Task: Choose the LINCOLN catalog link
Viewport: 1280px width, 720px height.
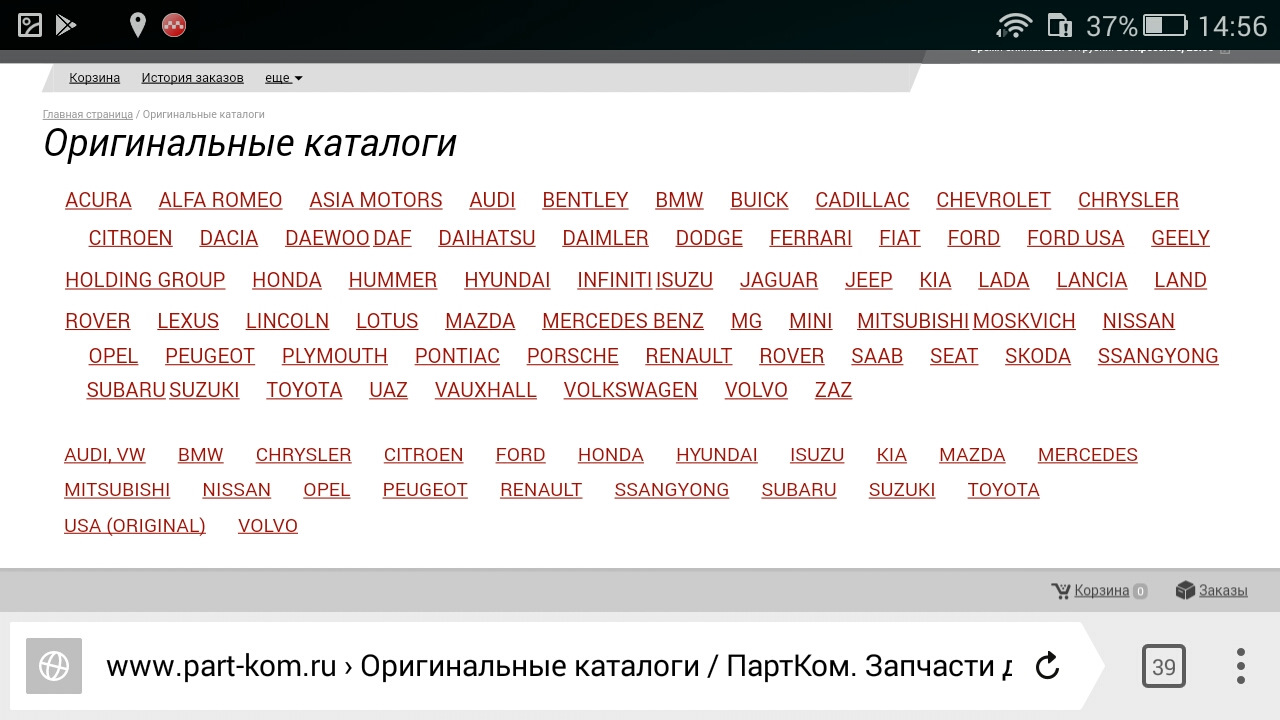Action: [x=287, y=321]
